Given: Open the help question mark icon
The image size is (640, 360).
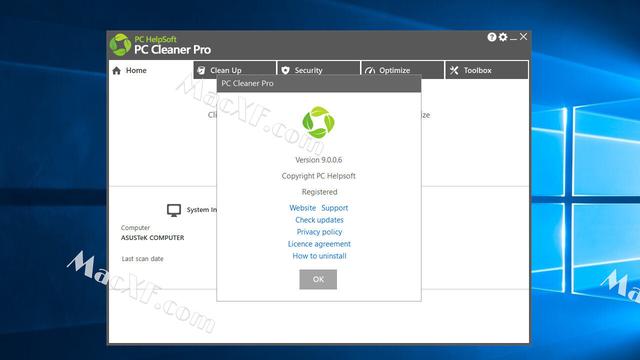Looking at the screenshot, I should click(x=492, y=37).
